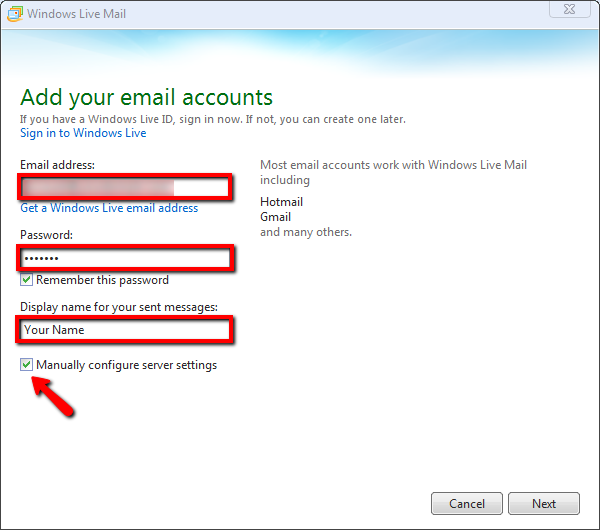Uncheck Manually configure server settings

[x=26, y=365]
